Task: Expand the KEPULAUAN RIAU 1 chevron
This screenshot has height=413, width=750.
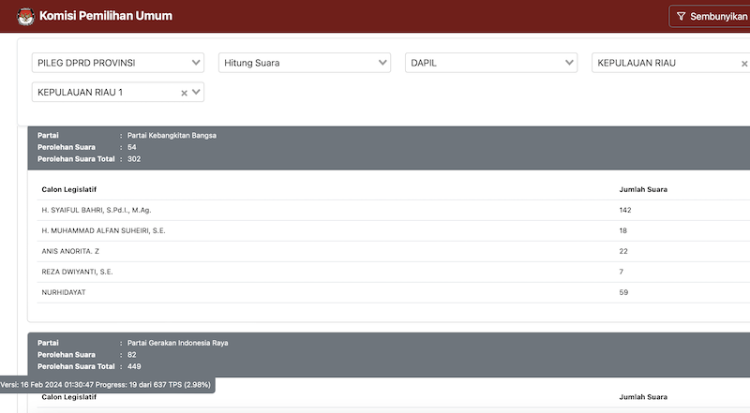Action: [196, 92]
